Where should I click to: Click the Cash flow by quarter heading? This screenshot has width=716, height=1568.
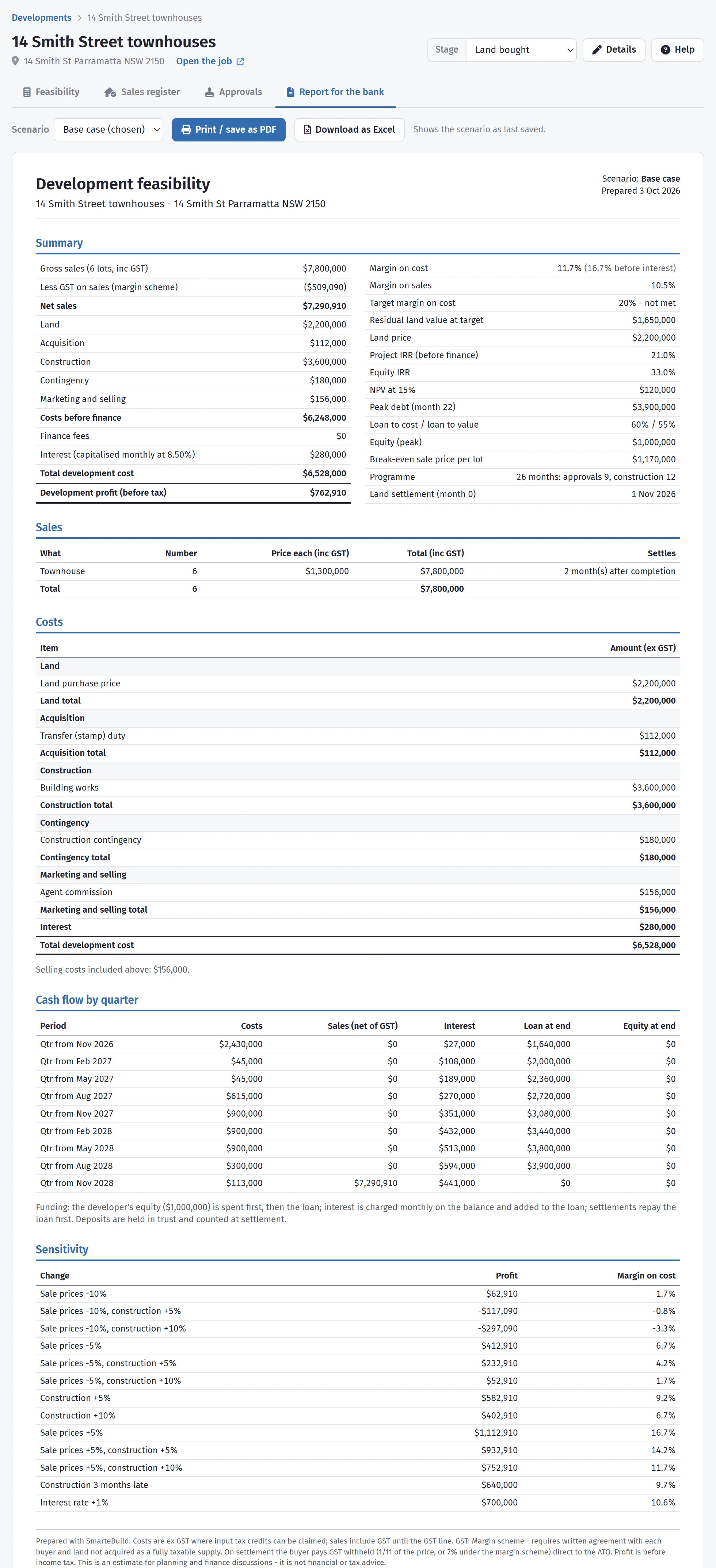click(87, 1000)
